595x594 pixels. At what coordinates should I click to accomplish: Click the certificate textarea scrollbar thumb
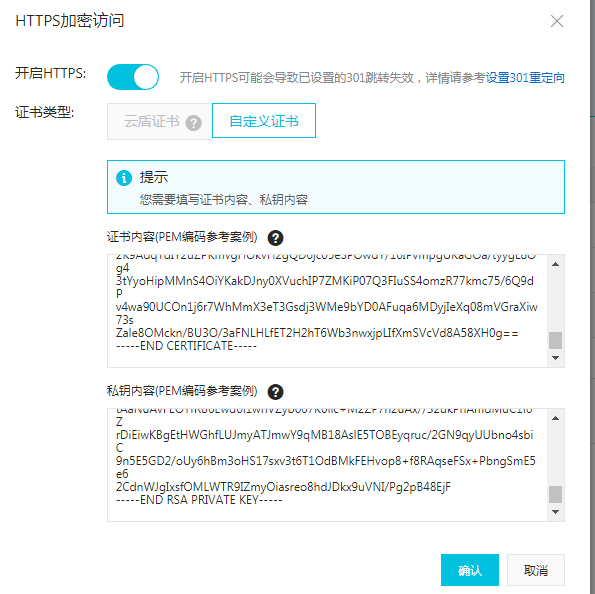pyautogui.click(x=556, y=340)
